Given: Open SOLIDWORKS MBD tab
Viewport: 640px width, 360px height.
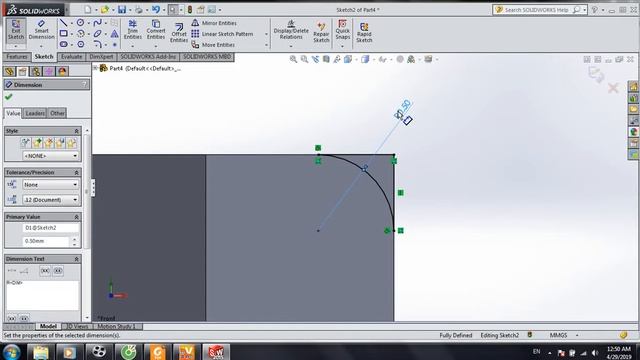Looking at the screenshot, I should pos(207,57).
